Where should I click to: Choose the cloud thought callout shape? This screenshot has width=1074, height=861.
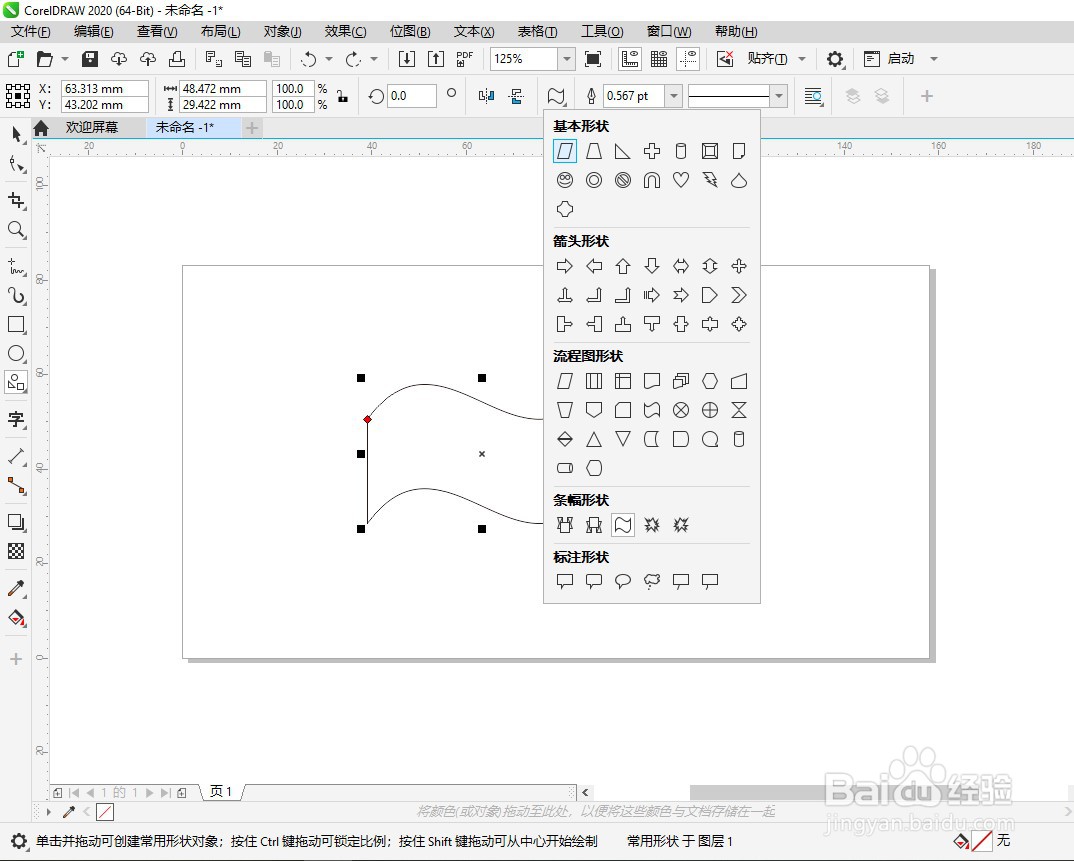pos(651,582)
